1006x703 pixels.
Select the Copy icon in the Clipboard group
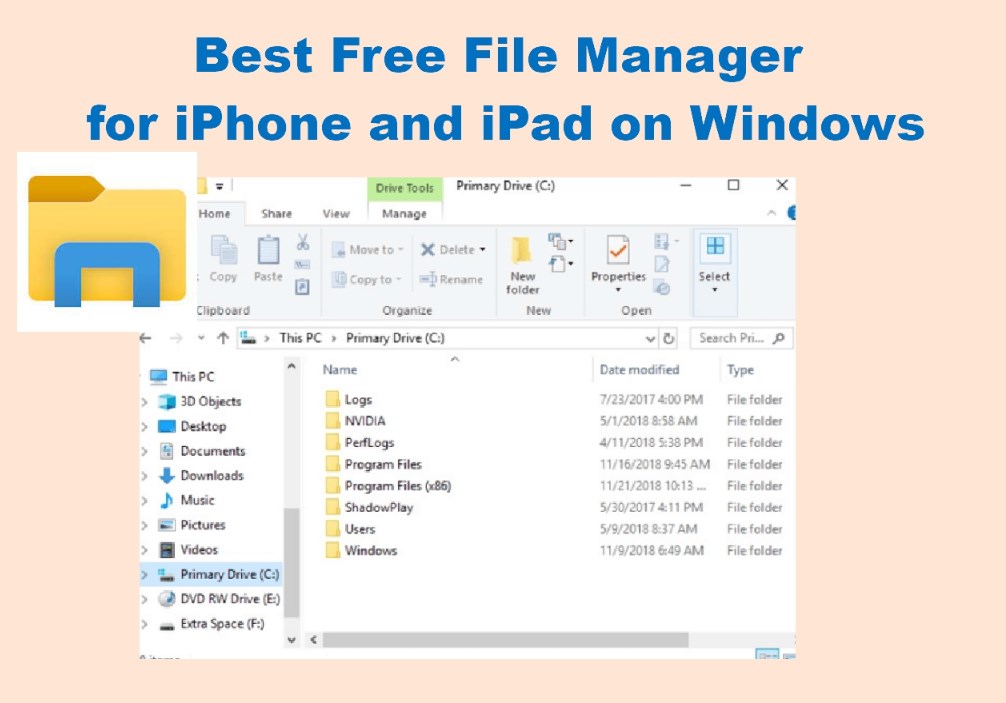coord(222,250)
